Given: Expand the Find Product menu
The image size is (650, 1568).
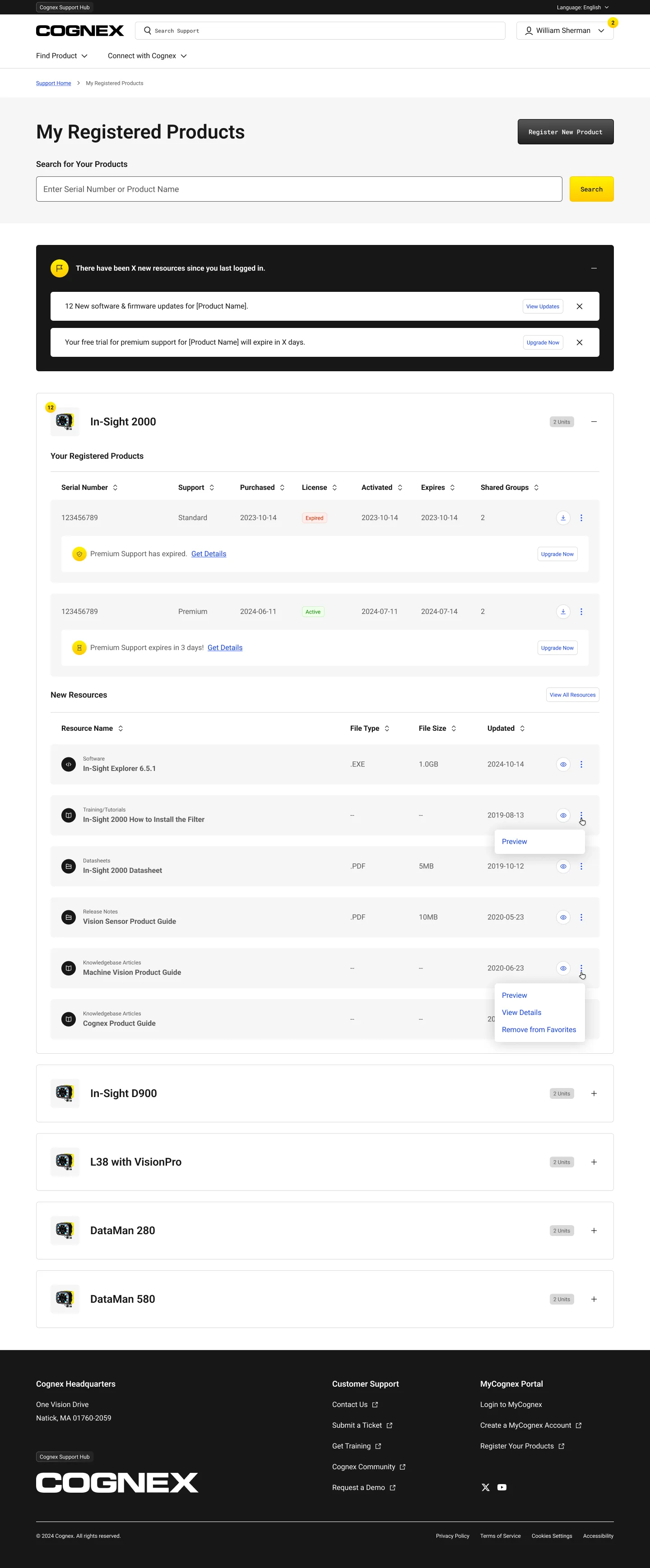Looking at the screenshot, I should point(61,56).
